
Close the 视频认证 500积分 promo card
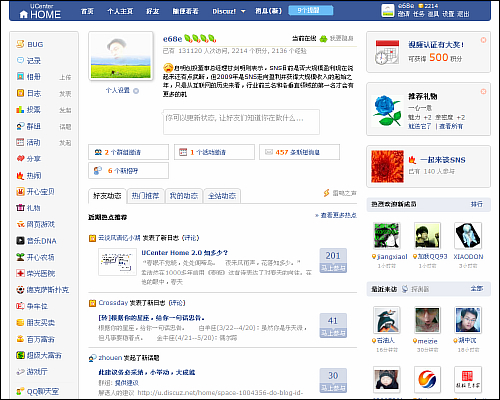click(483, 40)
